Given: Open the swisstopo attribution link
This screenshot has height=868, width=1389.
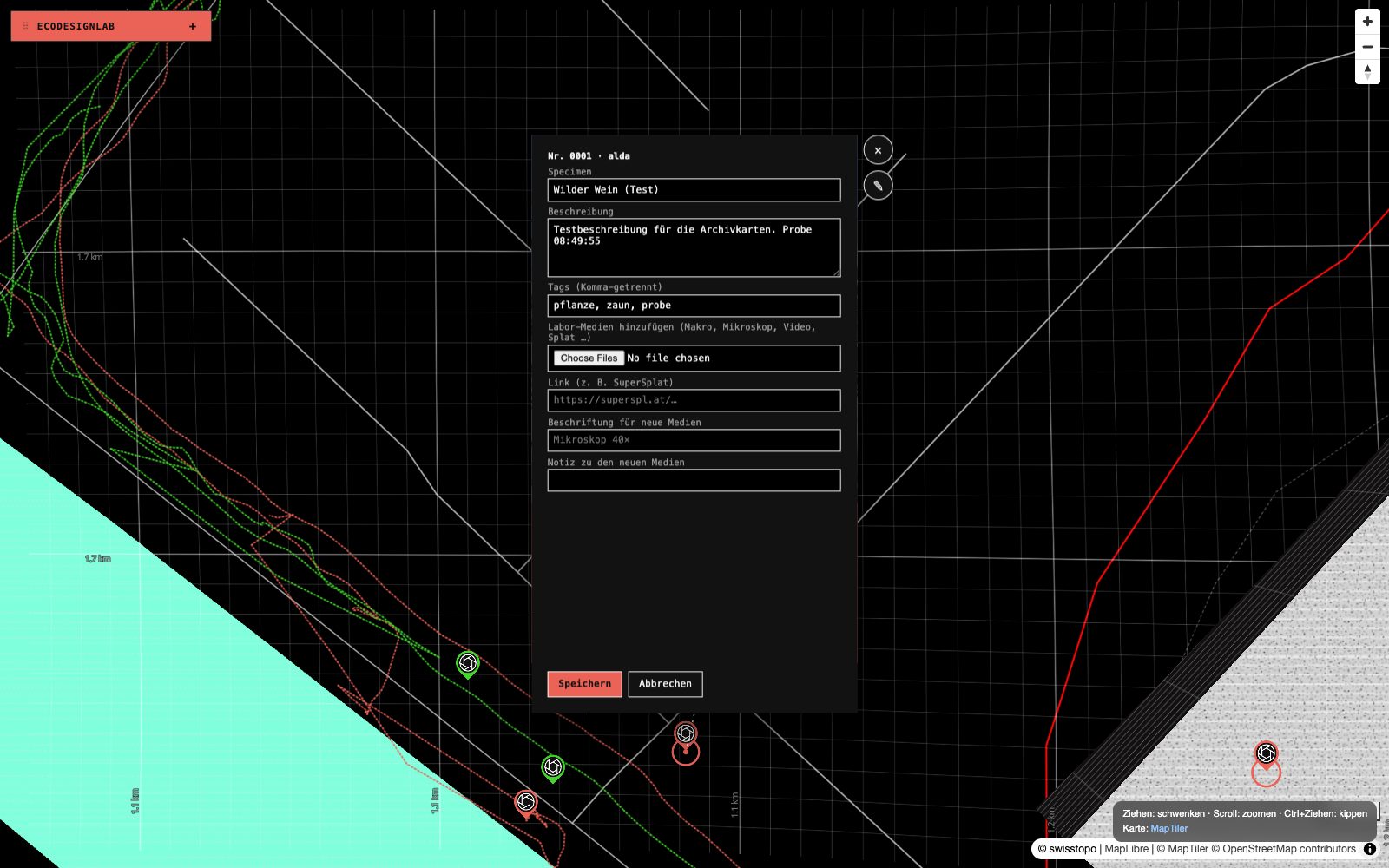Looking at the screenshot, I should [1067, 849].
